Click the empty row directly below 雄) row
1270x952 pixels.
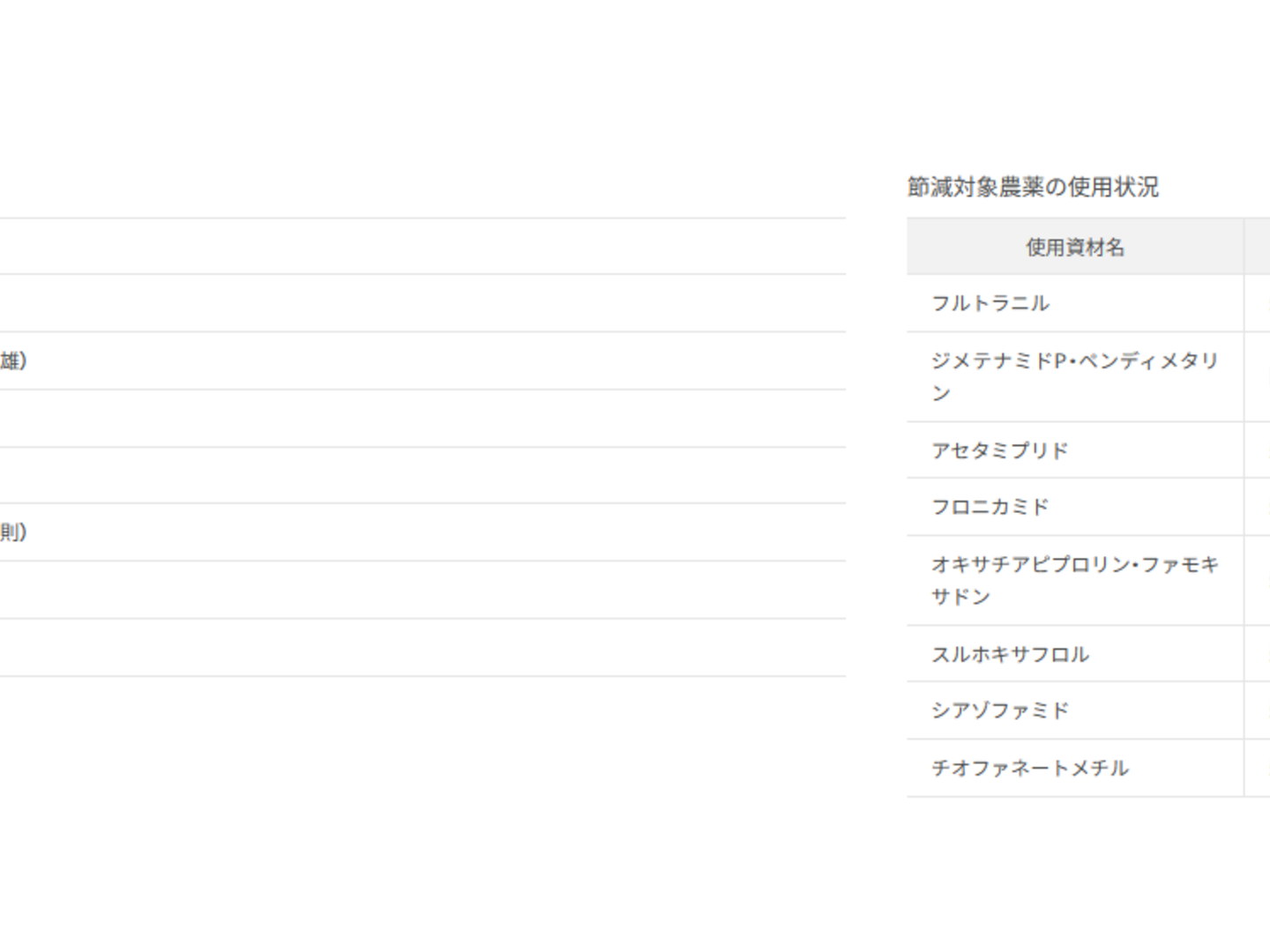422,418
